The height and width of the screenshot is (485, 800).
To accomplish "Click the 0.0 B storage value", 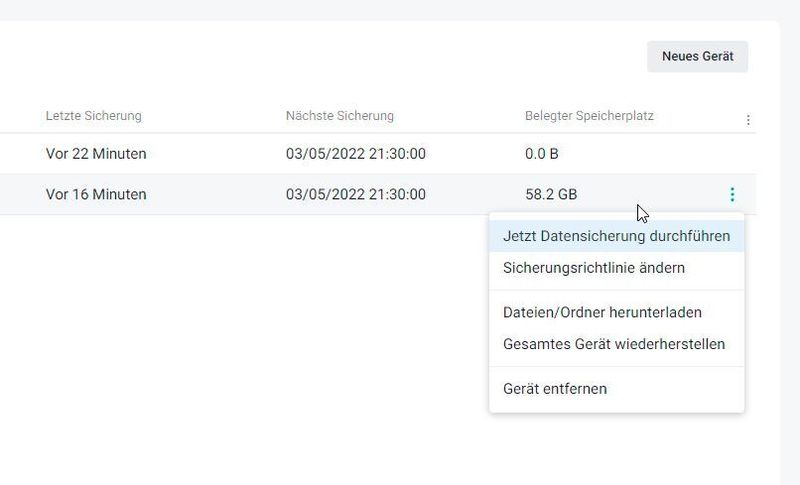I will (x=544, y=154).
